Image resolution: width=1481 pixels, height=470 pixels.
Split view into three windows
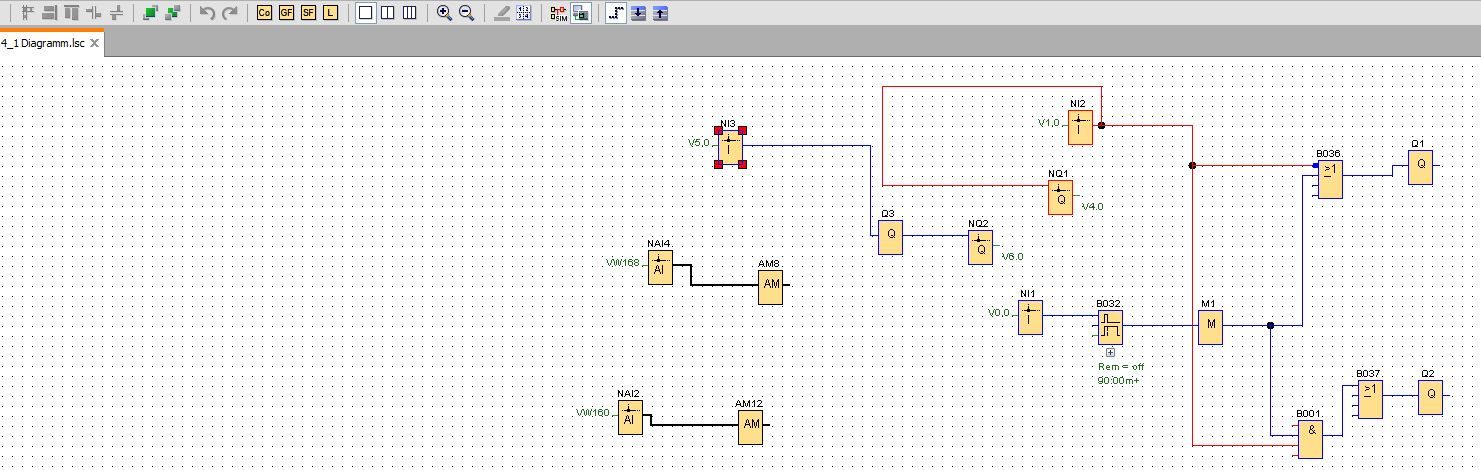[x=410, y=13]
